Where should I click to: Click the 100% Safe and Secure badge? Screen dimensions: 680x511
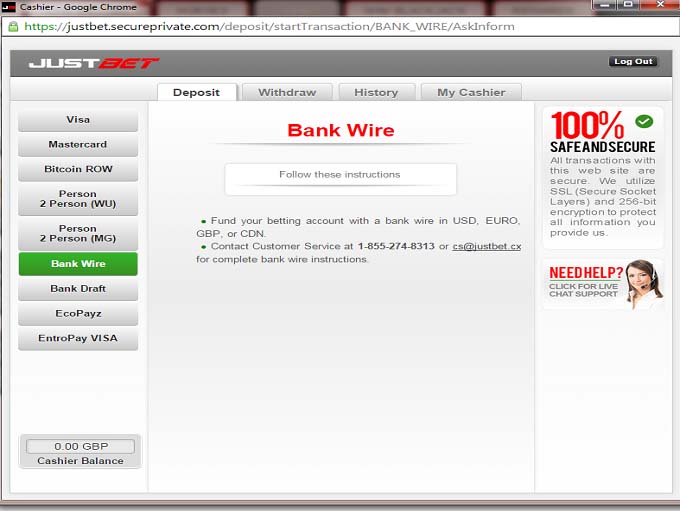(602, 131)
